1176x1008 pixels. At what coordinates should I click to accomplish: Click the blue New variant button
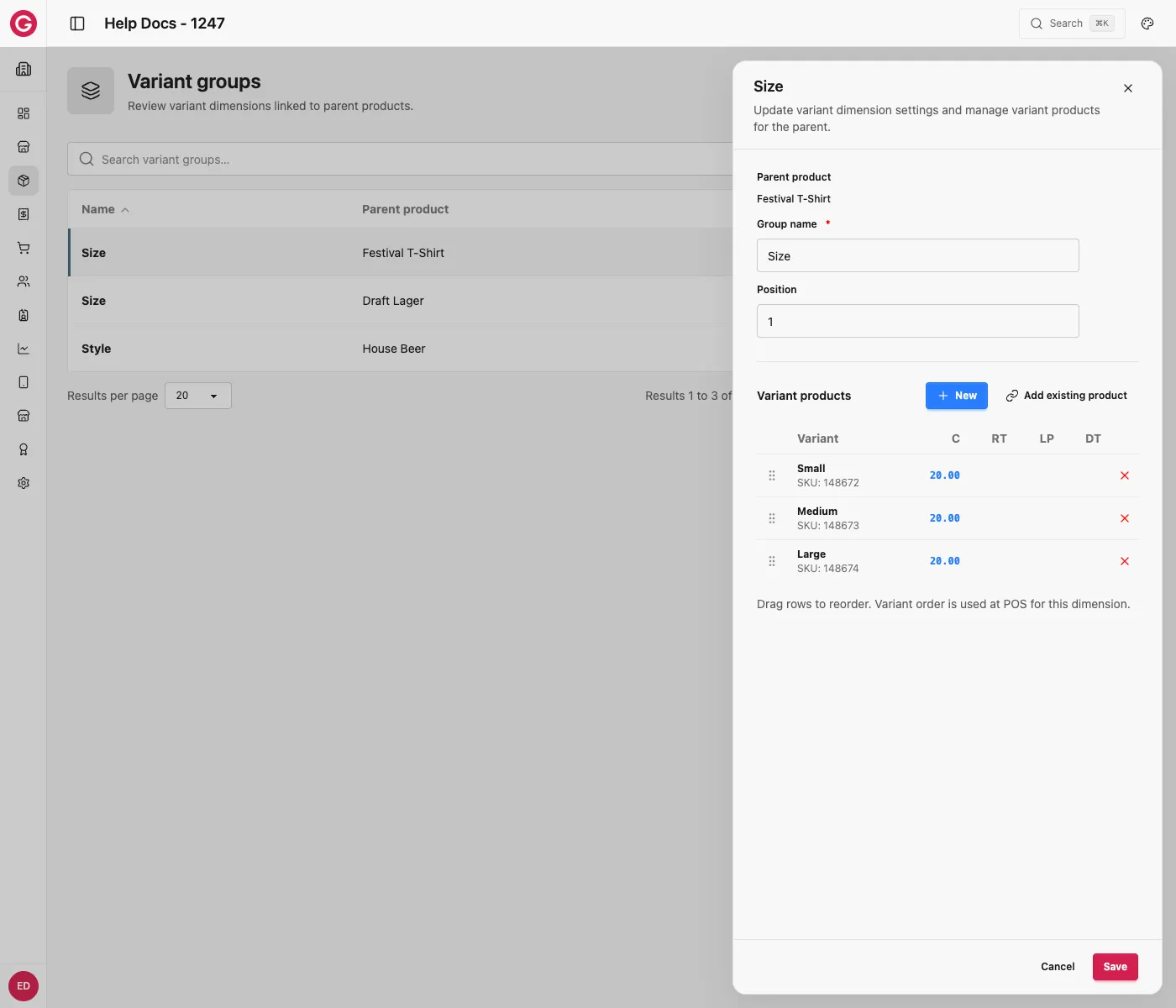tap(957, 396)
